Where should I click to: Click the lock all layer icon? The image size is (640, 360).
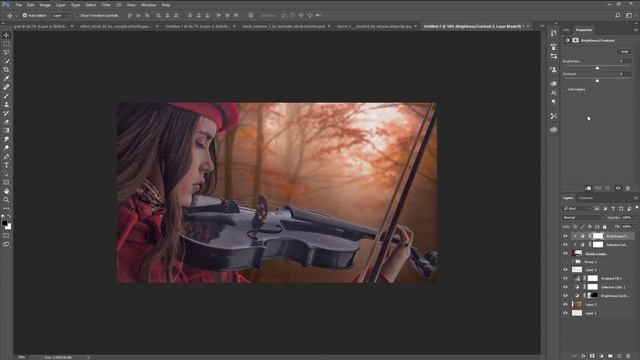pyautogui.click(x=604, y=227)
